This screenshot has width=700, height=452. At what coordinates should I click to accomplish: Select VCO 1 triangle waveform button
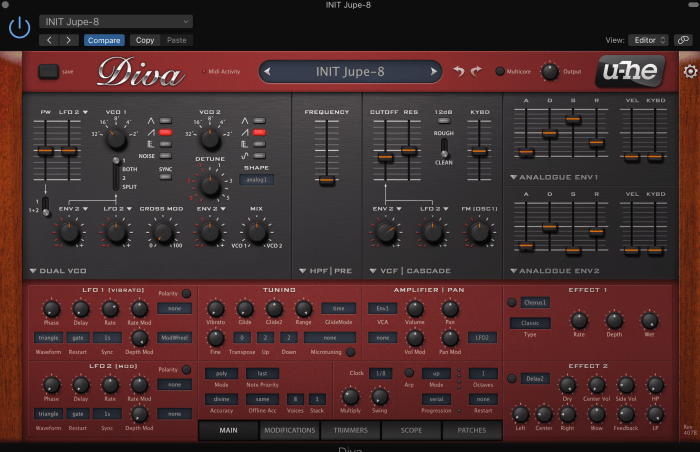point(166,119)
